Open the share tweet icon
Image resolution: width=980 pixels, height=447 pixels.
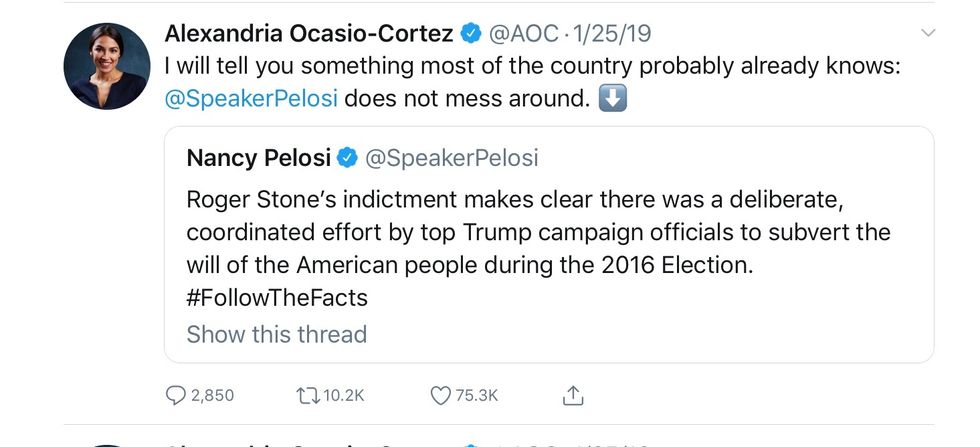tap(572, 395)
